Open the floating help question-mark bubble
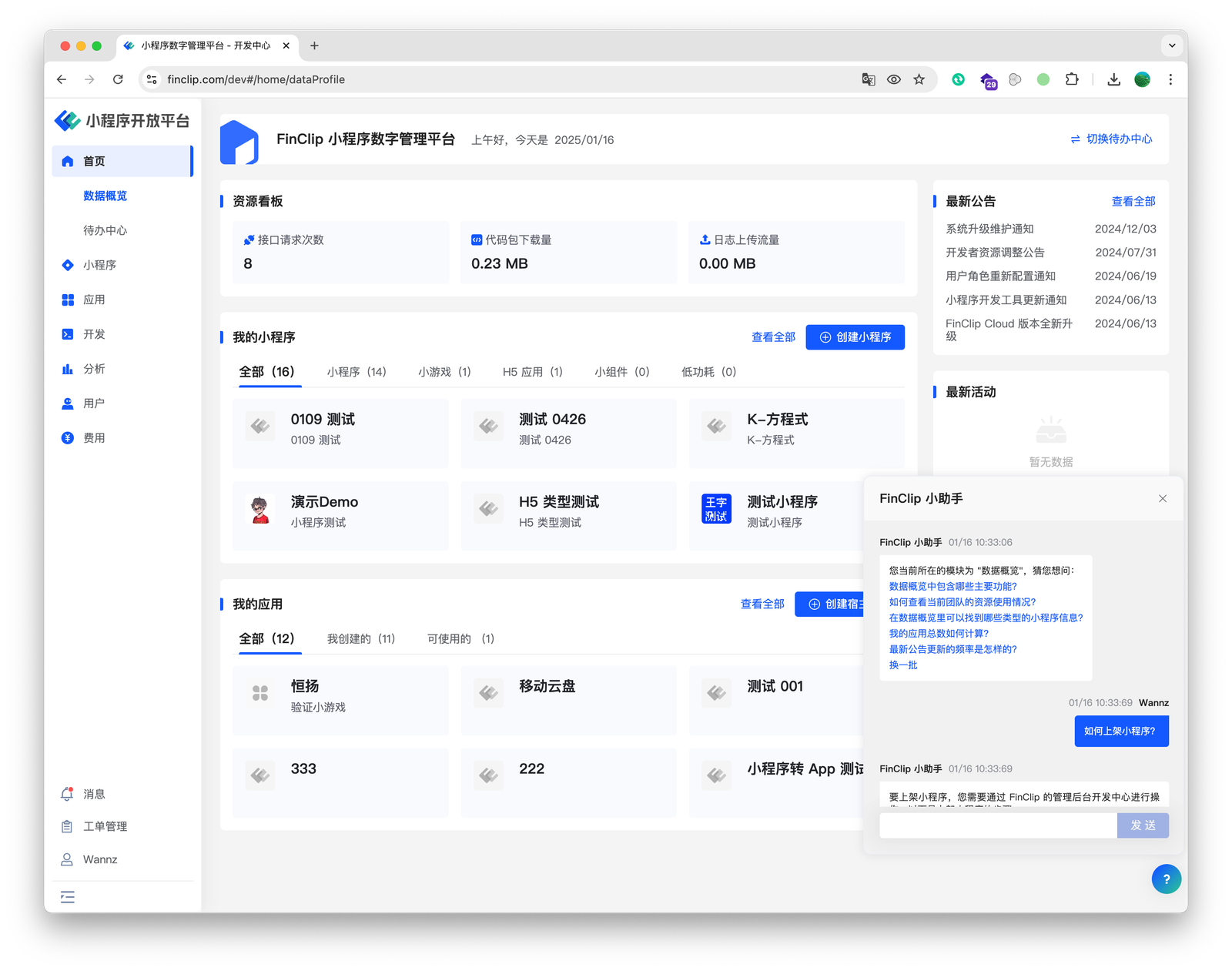This screenshot has height=971, width=1232. point(1167,879)
